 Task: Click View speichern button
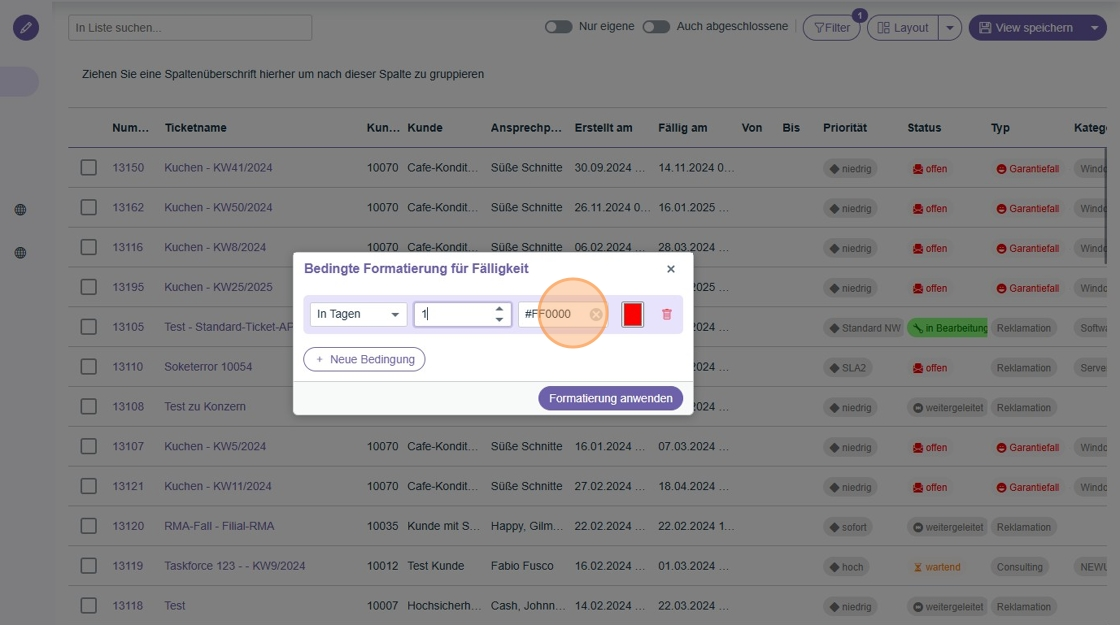click(x=1026, y=28)
